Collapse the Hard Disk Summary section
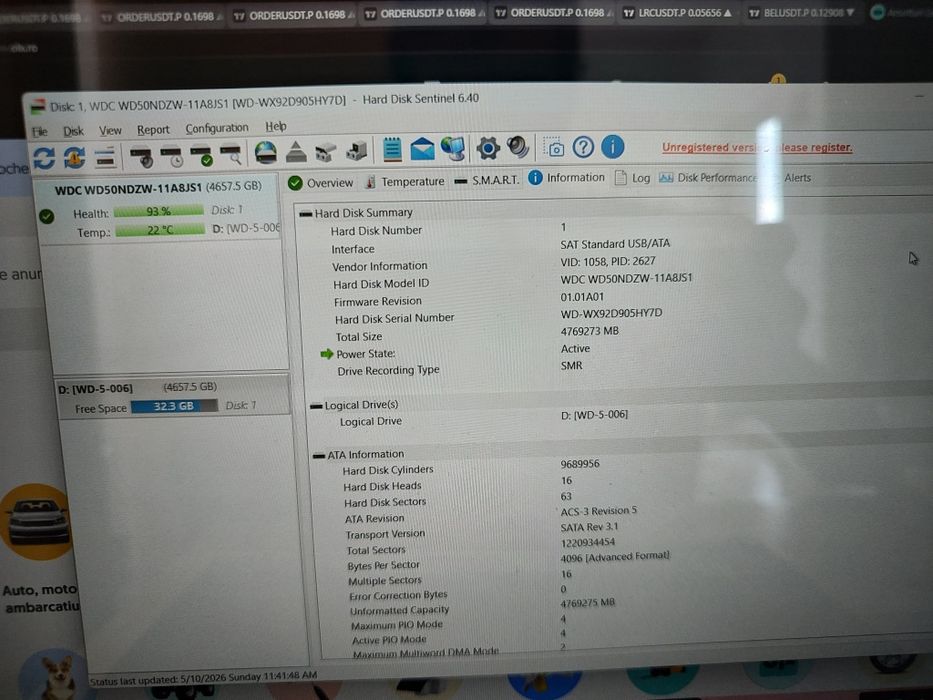Image resolution: width=933 pixels, height=700 pixels. 306,213
